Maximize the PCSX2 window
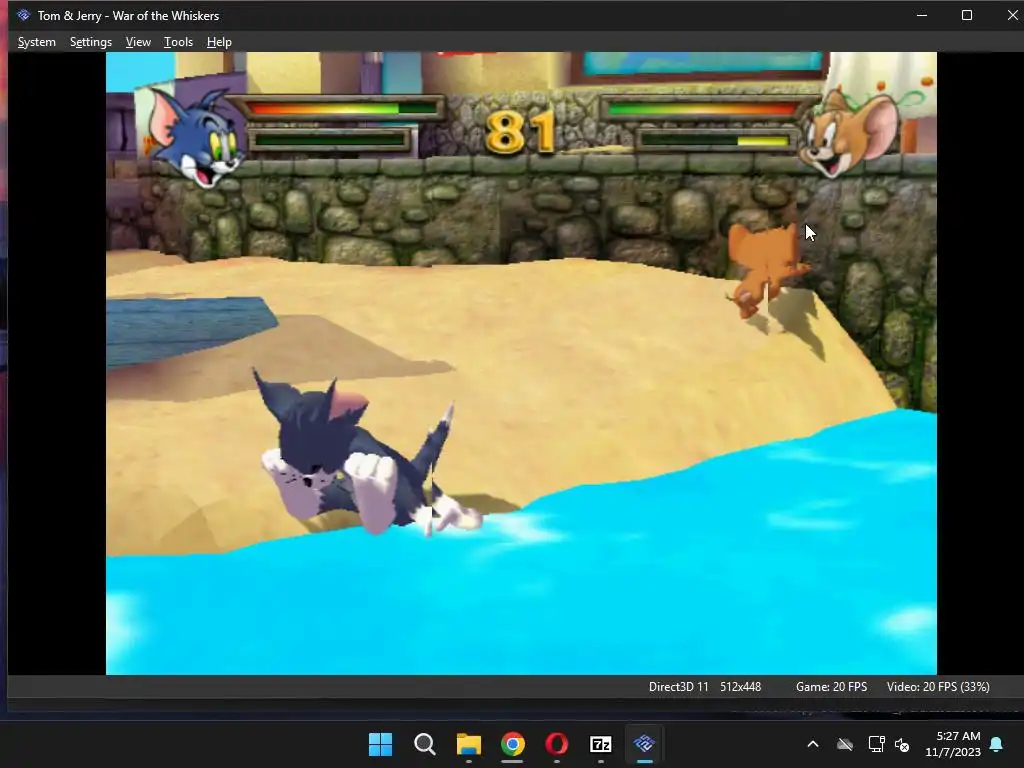Image resolution: width=1024 pixels, height=768 pixels. pos(967,15)
